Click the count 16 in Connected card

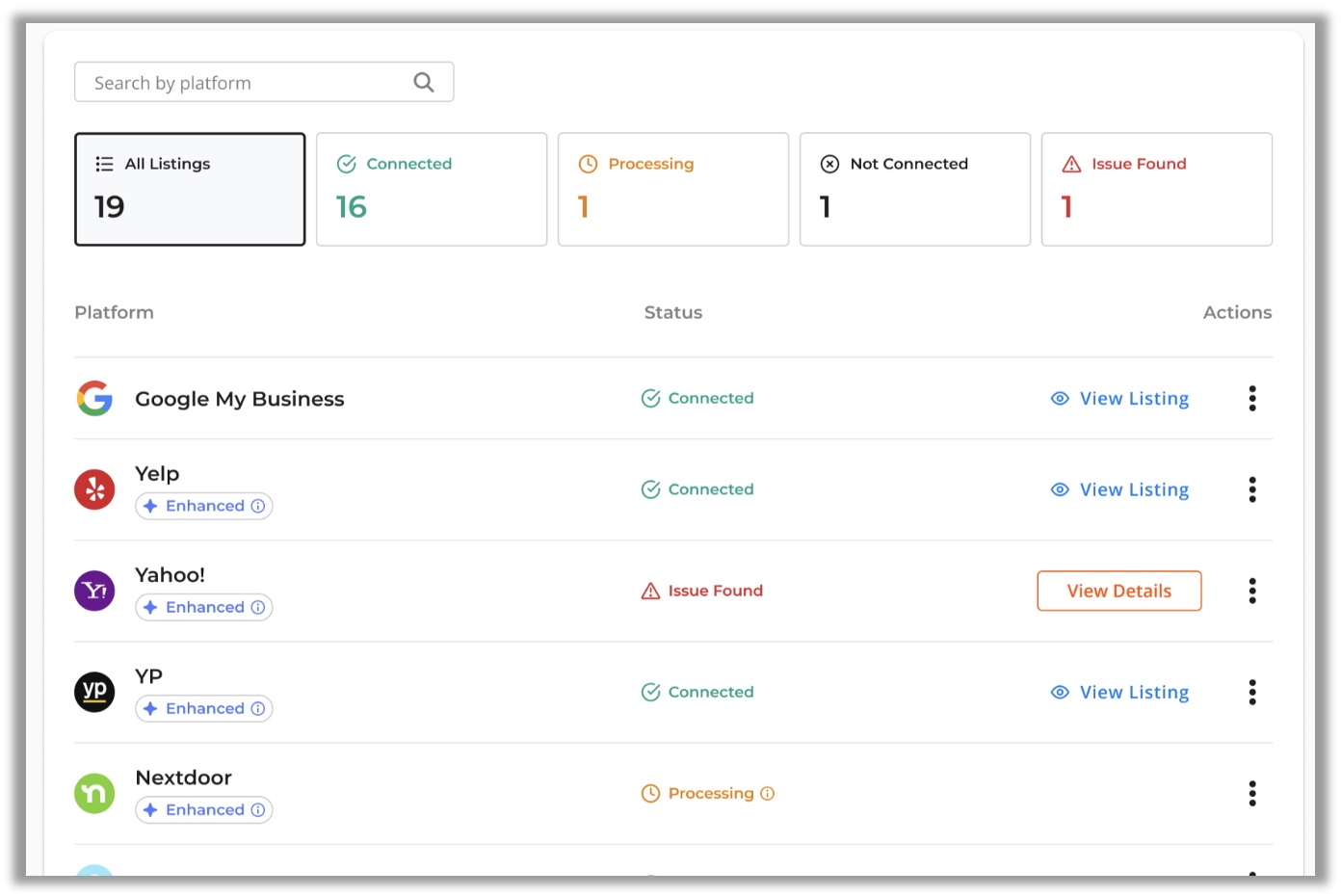[x=352, y=206]
